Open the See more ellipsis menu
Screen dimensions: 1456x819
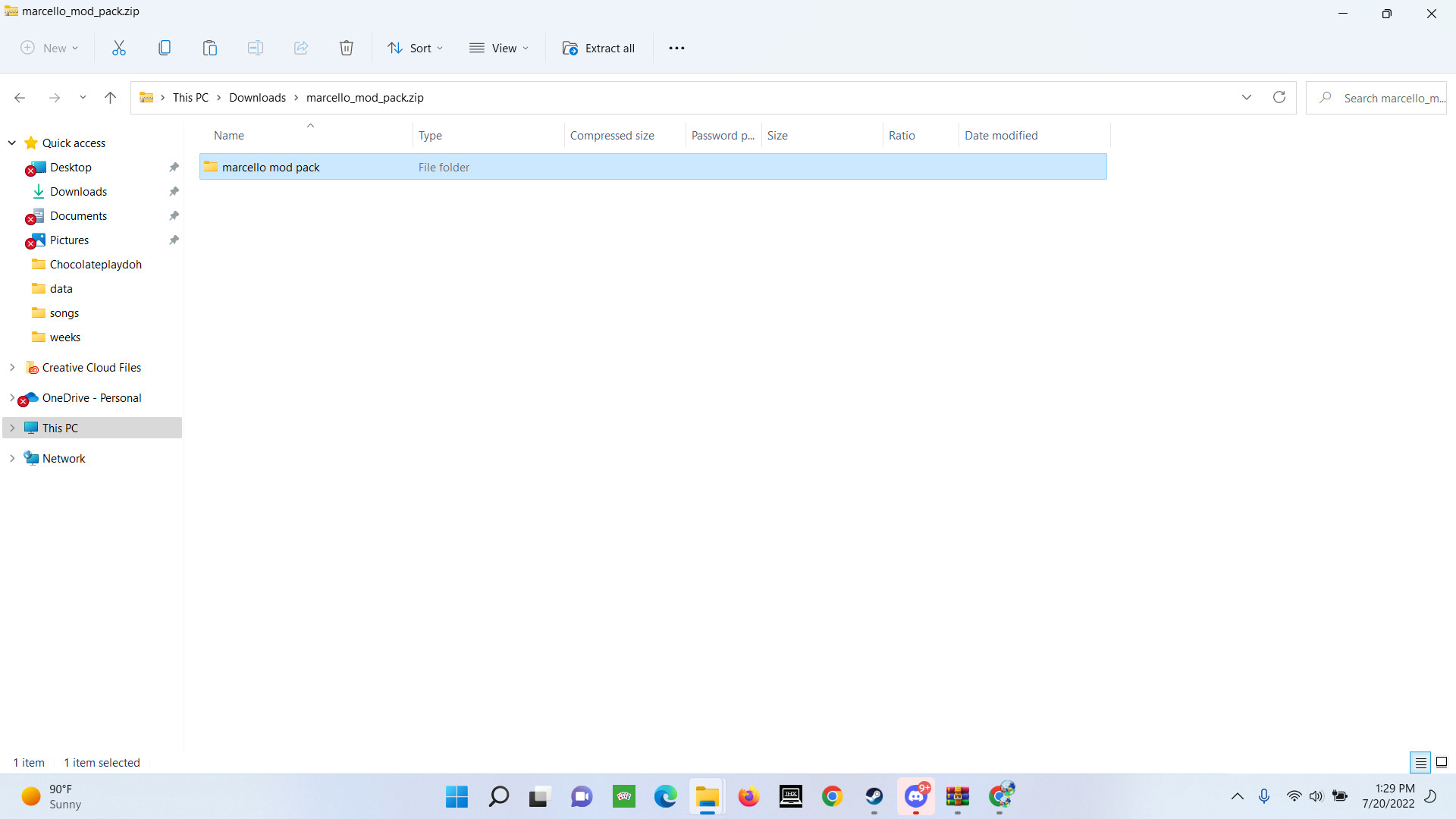676,48
